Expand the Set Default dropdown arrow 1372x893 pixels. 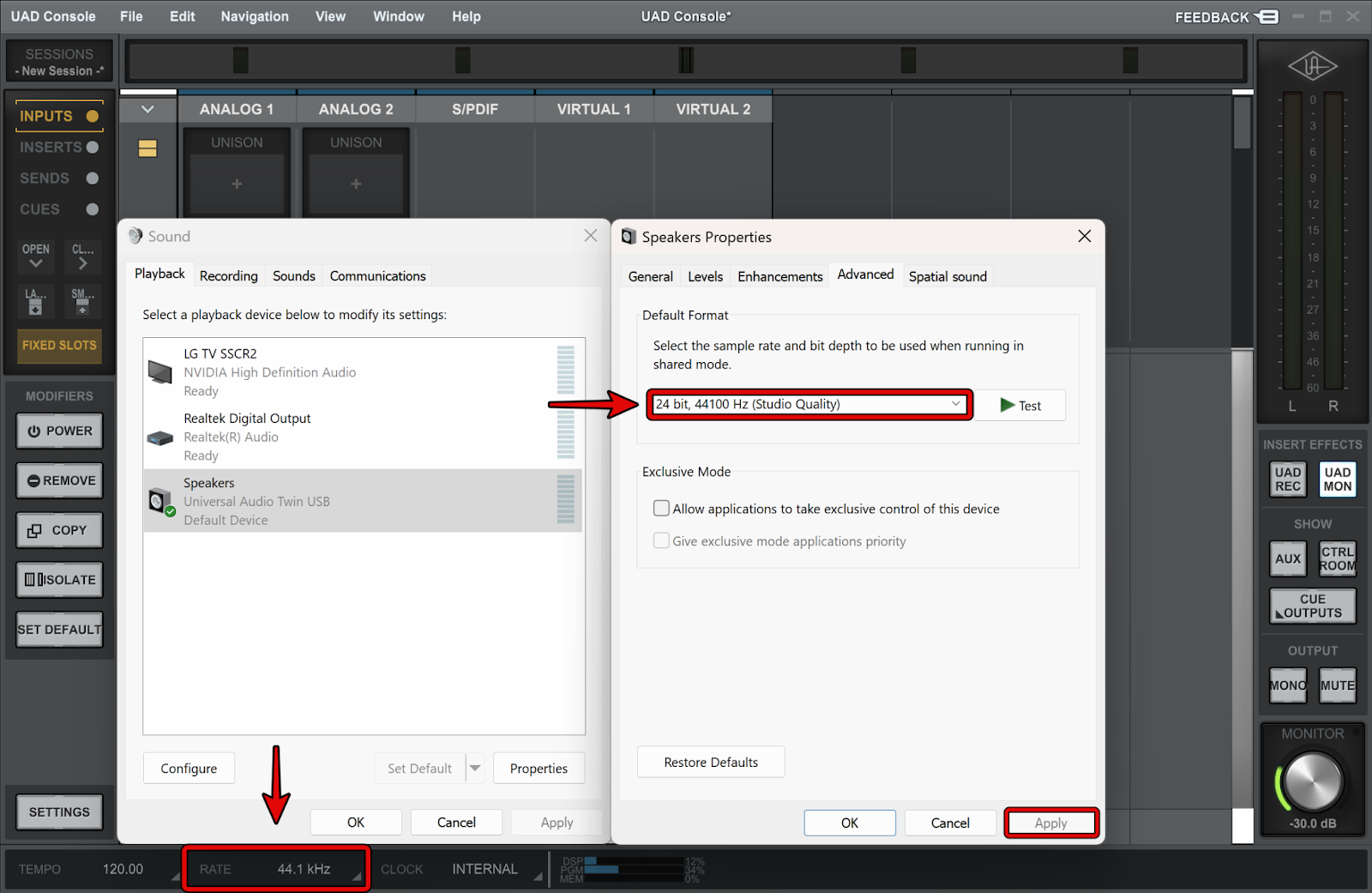coord(475,769)
